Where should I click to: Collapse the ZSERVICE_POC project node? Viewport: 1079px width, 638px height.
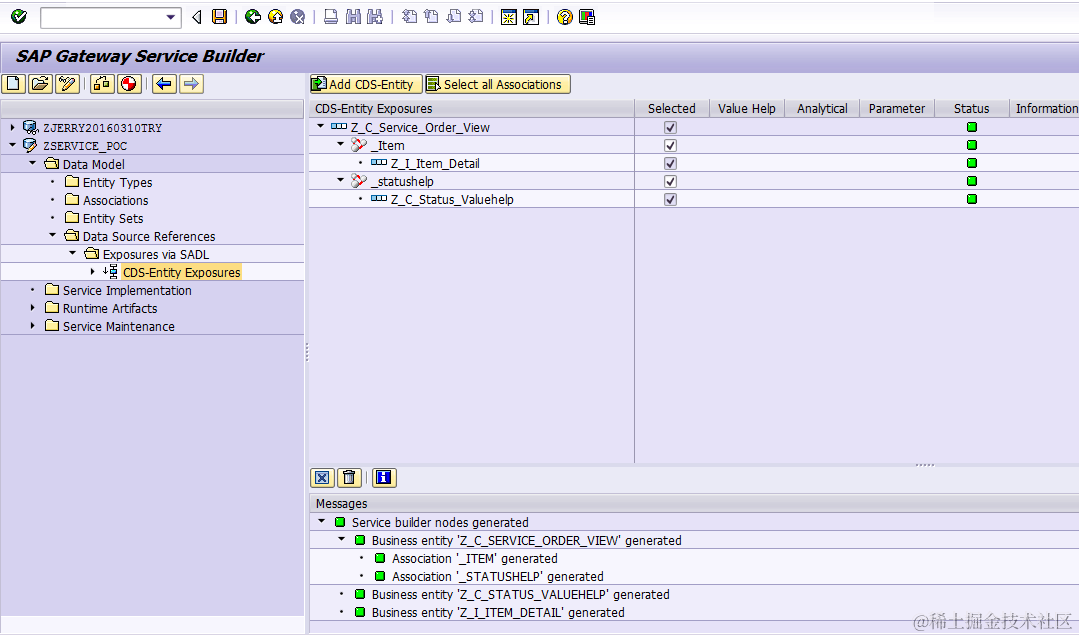tap(12, 145)
